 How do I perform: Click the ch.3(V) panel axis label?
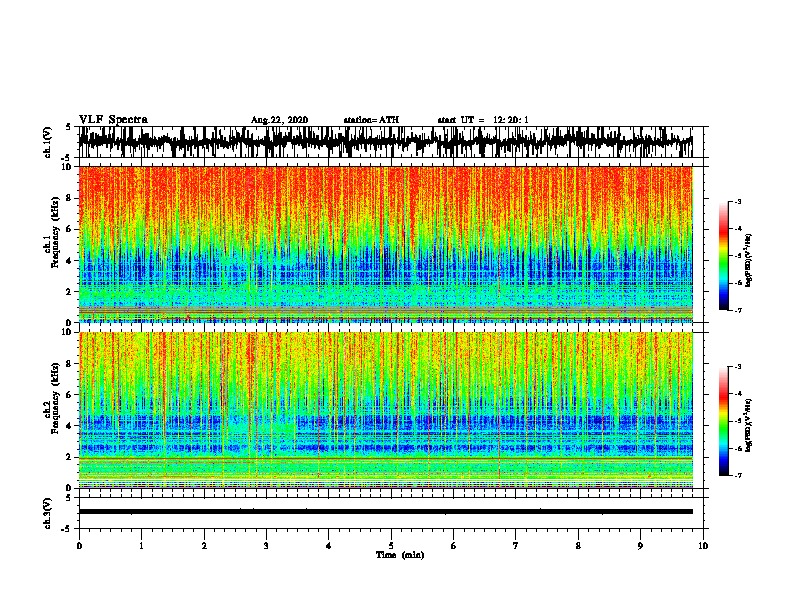(48, 513)
